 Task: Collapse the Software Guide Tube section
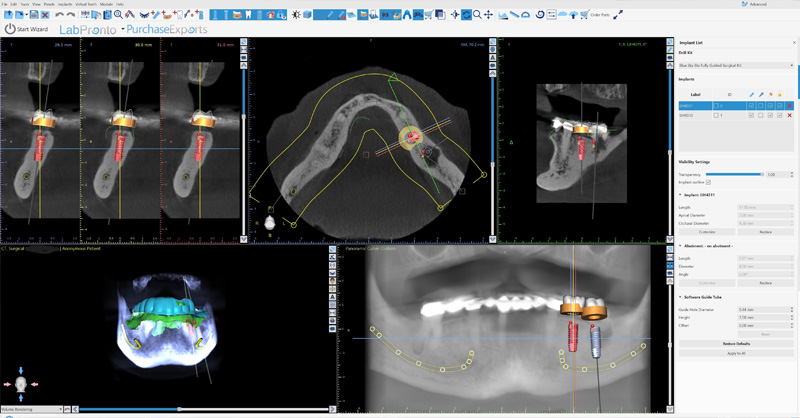(x=681, y=297)
